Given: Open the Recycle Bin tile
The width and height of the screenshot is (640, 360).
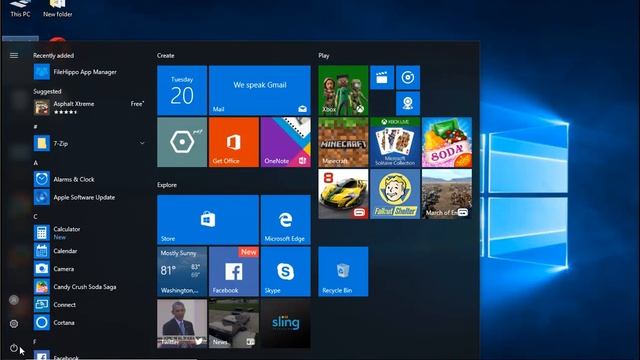Looking at the screenshot, I should click(x=343, y=271).
